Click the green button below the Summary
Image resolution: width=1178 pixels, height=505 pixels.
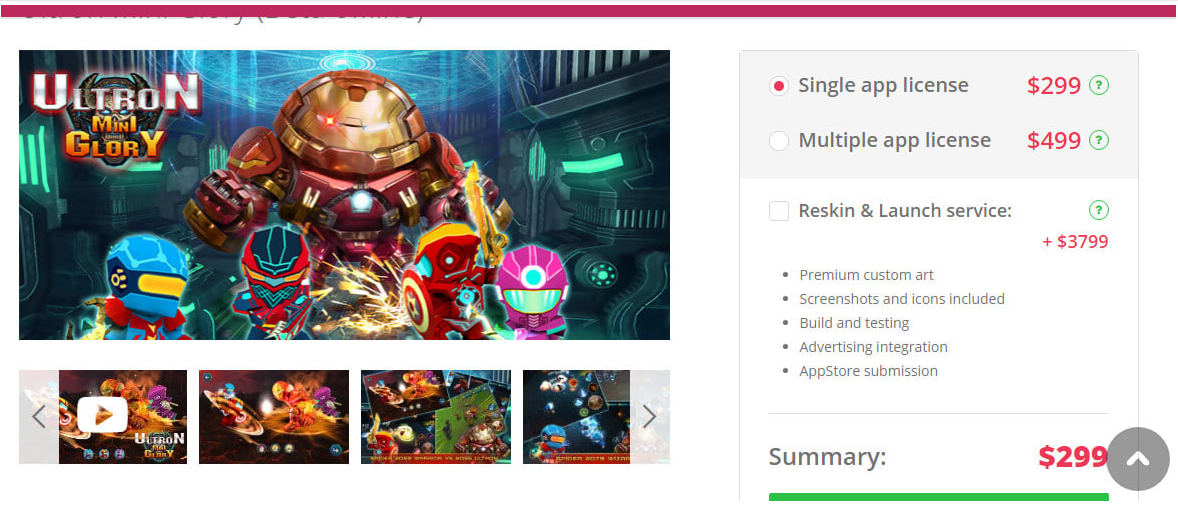pyautogui.click(x=938, y=498)
